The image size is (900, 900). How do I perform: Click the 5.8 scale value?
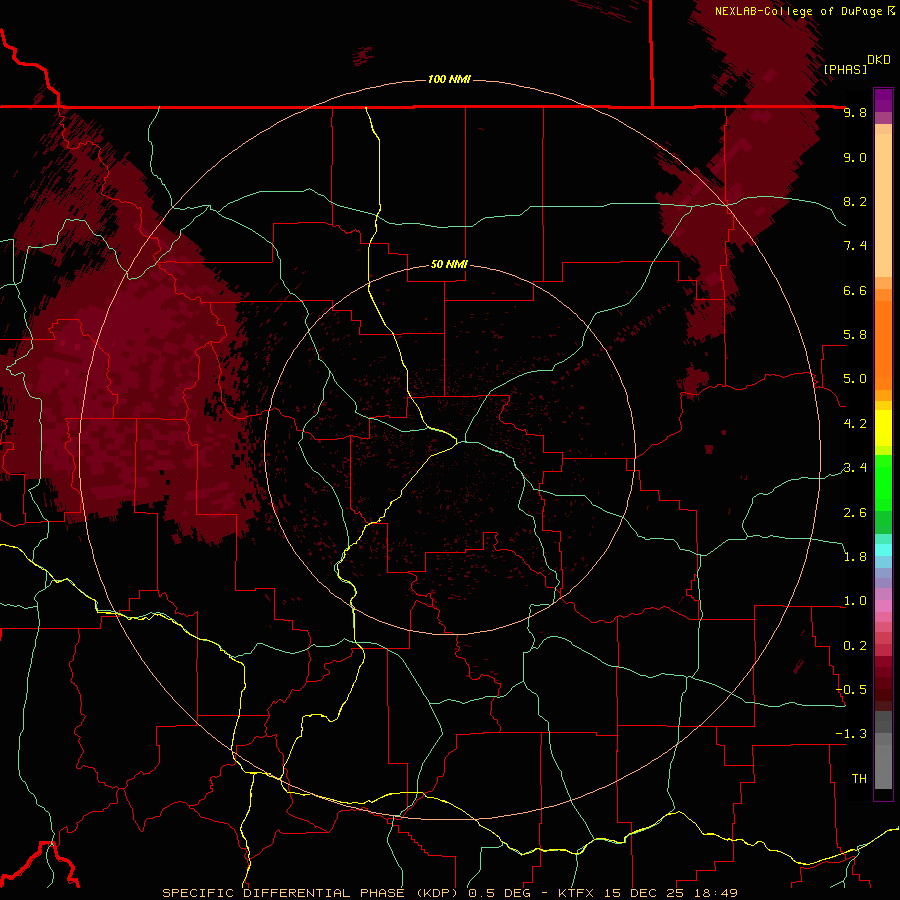[855, 335]
